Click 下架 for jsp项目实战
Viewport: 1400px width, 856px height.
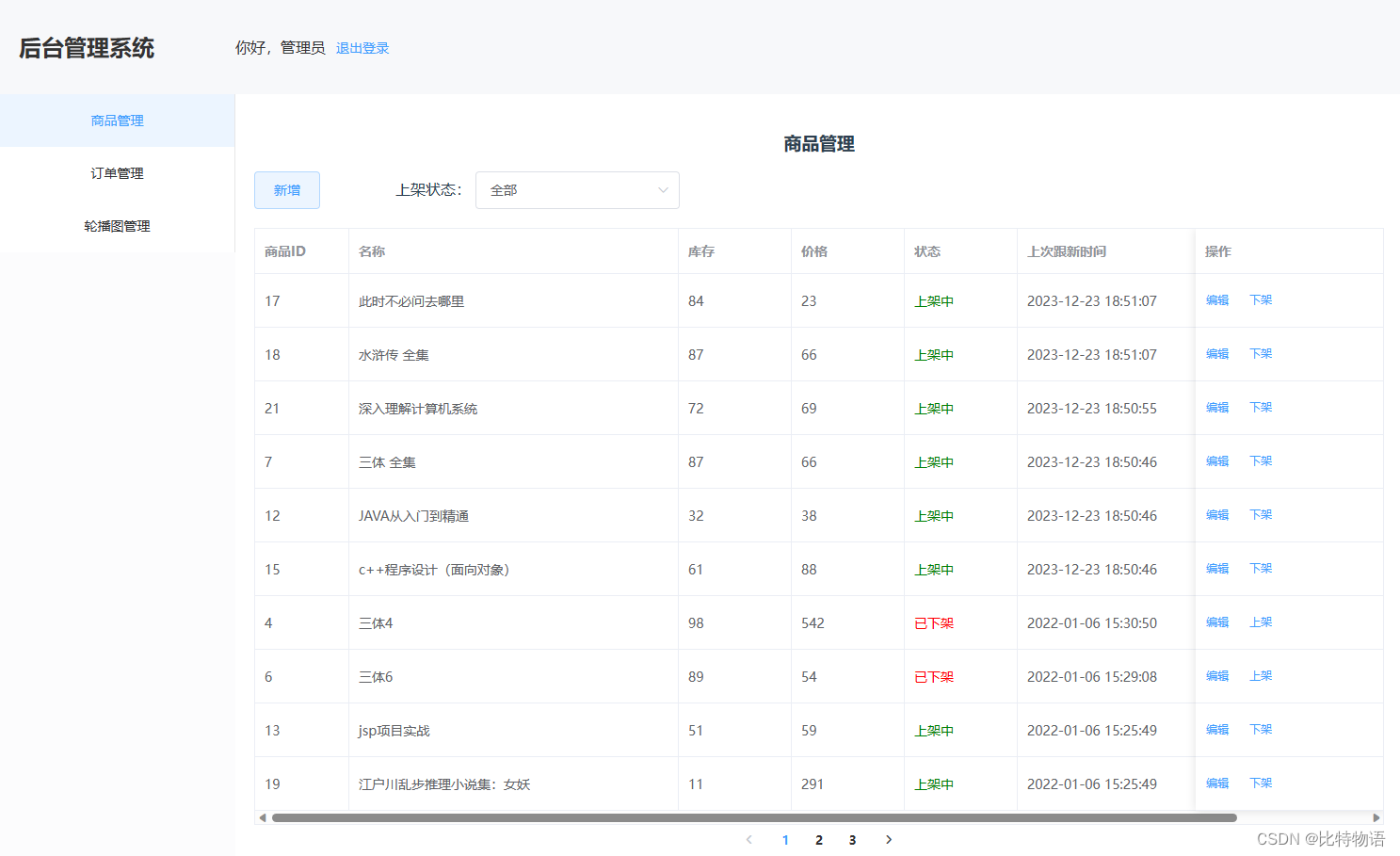1261,730
